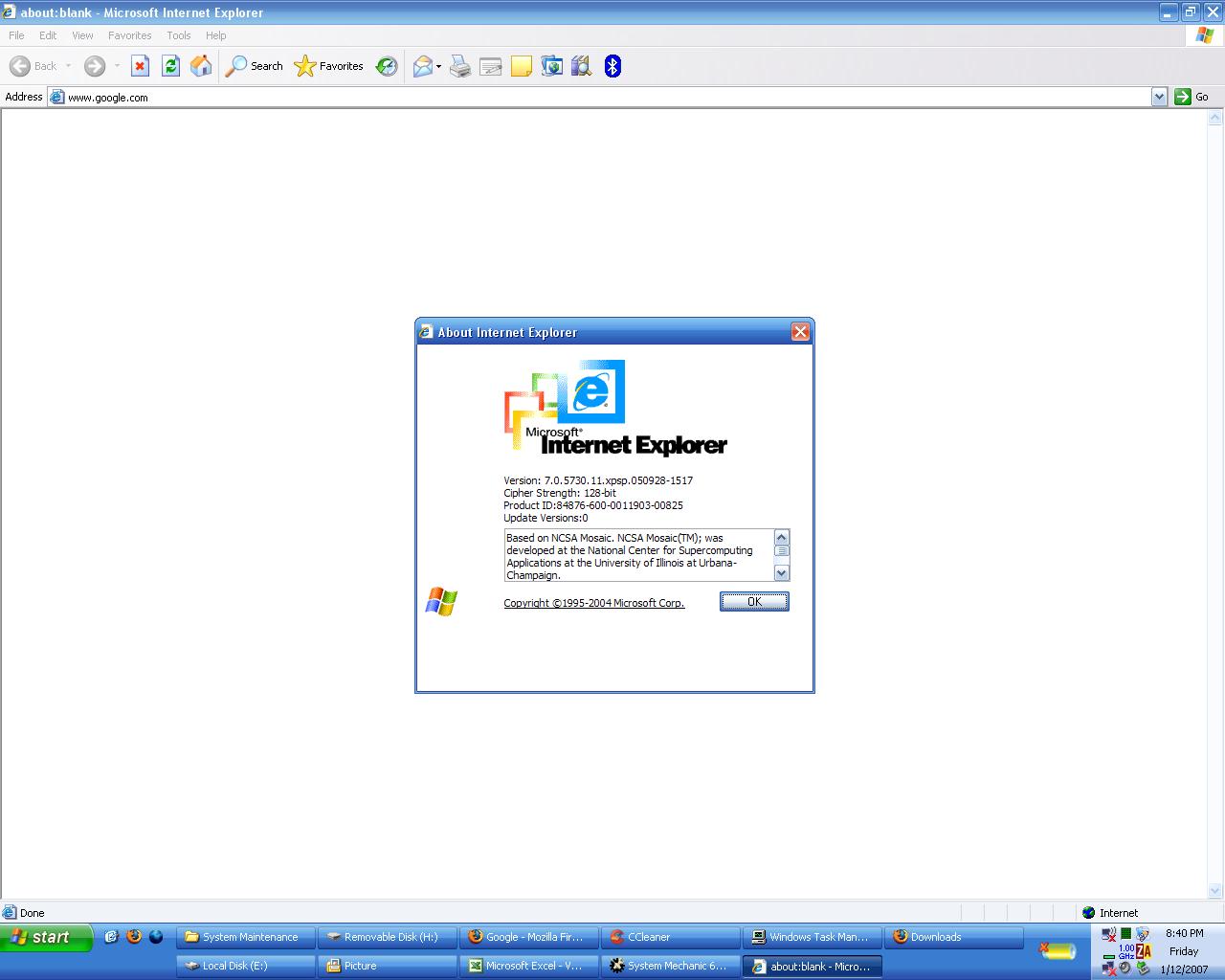Open the Tools menu
Screen dimensions: 1225x980
[x=178, y=35]
